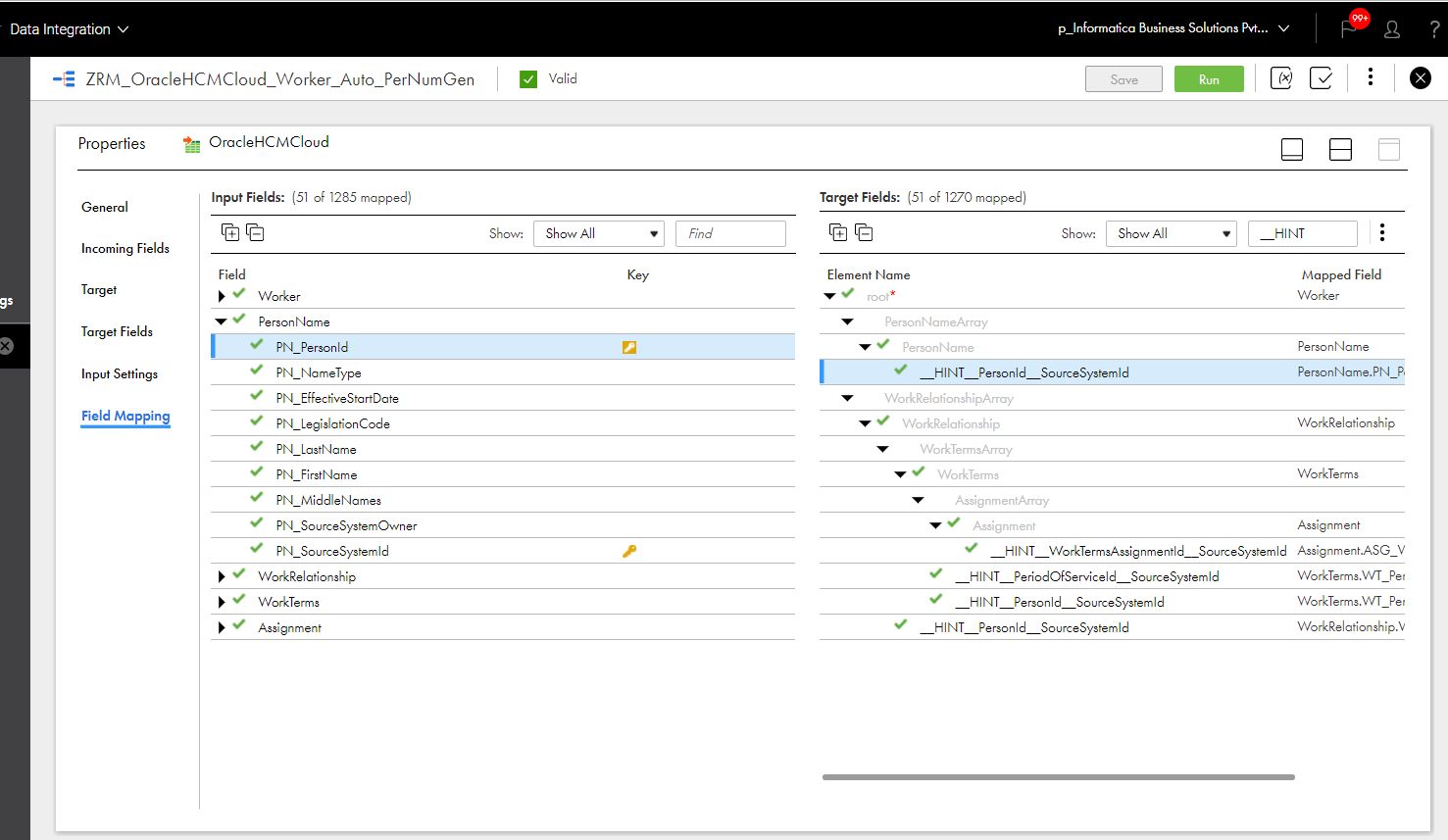Viewport: 1448px width, 840px height.
Task: Click the Mapped Field column header
Action: tap(1341, 274)
